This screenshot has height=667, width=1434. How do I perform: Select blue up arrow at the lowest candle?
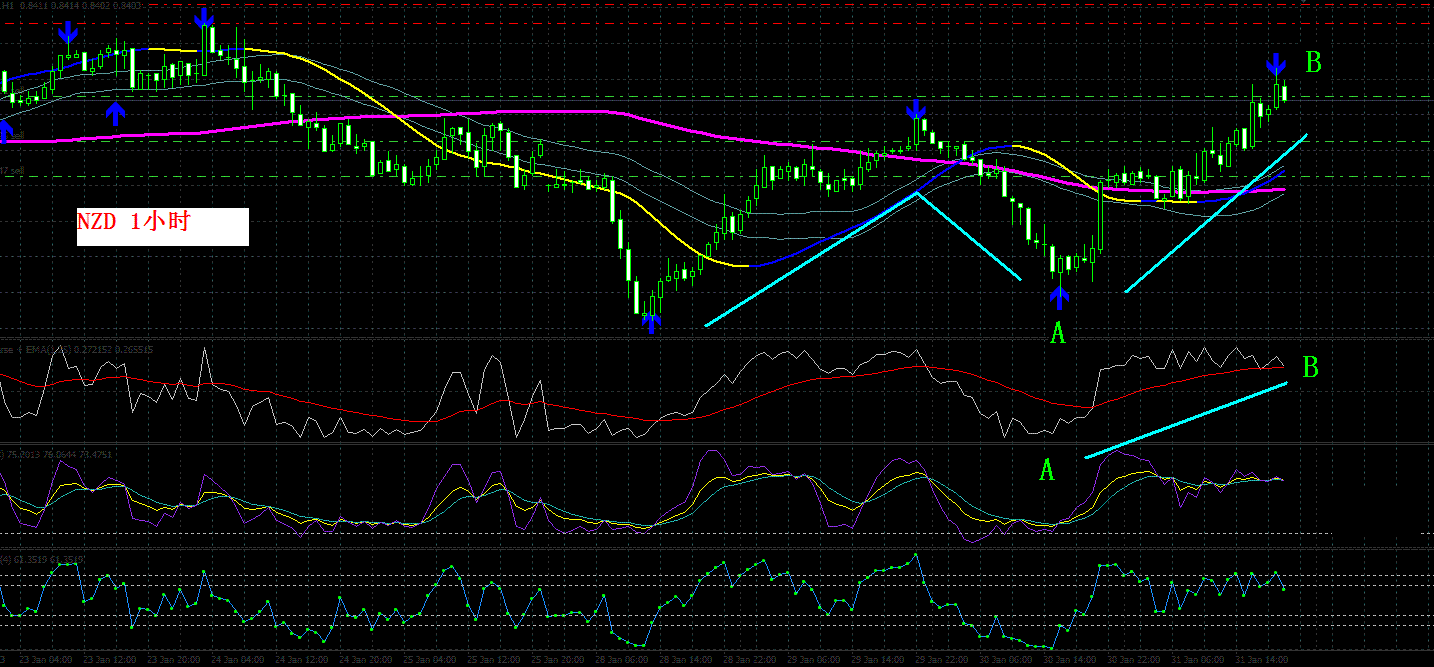(x=652, y=322)
